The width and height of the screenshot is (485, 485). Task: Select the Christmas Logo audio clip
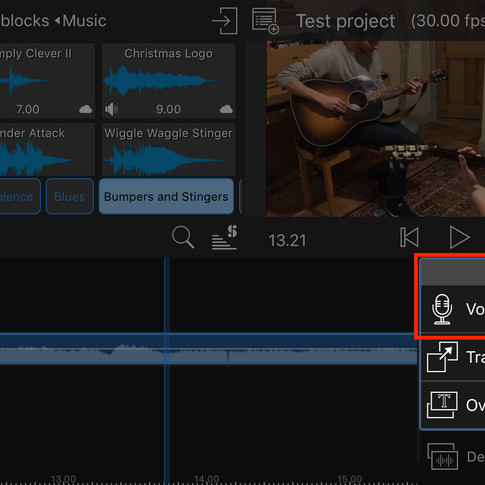click(169, 81)
